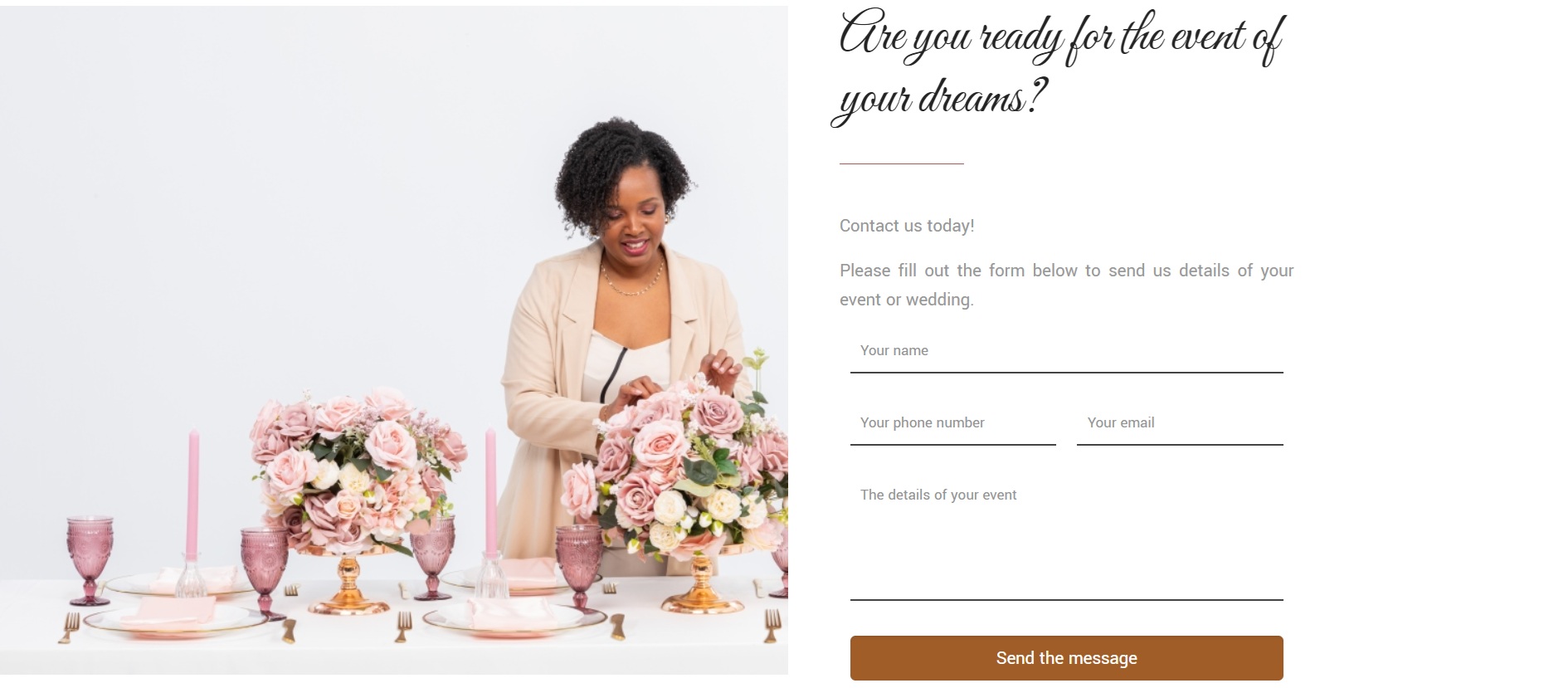Click the woman's face in the image
Screen dimensions: 1568x688
tap(632, 217)
